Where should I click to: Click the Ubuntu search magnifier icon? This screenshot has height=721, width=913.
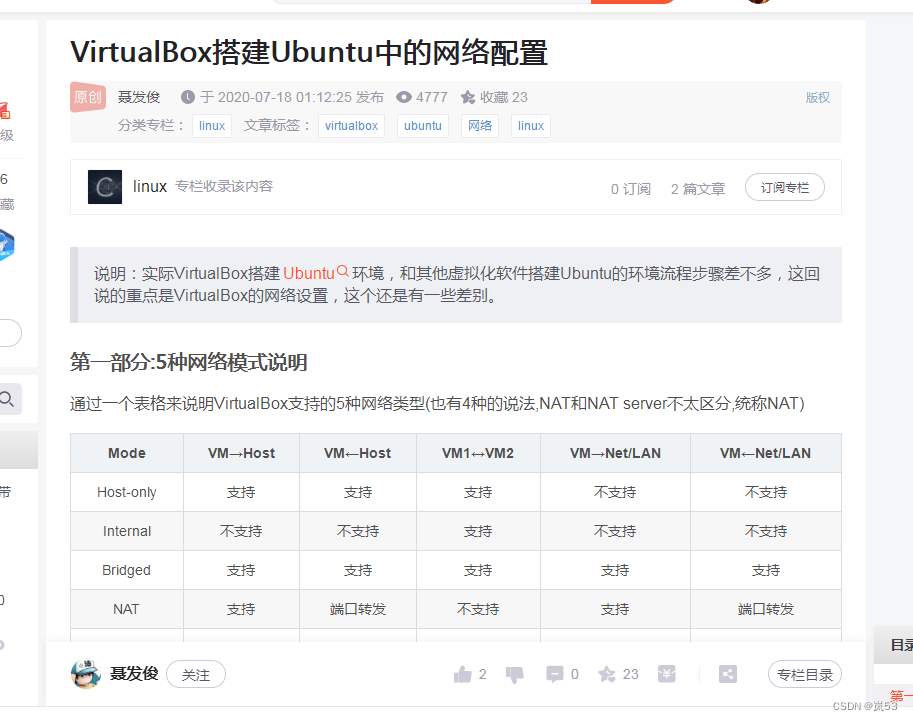click(342, 271)
